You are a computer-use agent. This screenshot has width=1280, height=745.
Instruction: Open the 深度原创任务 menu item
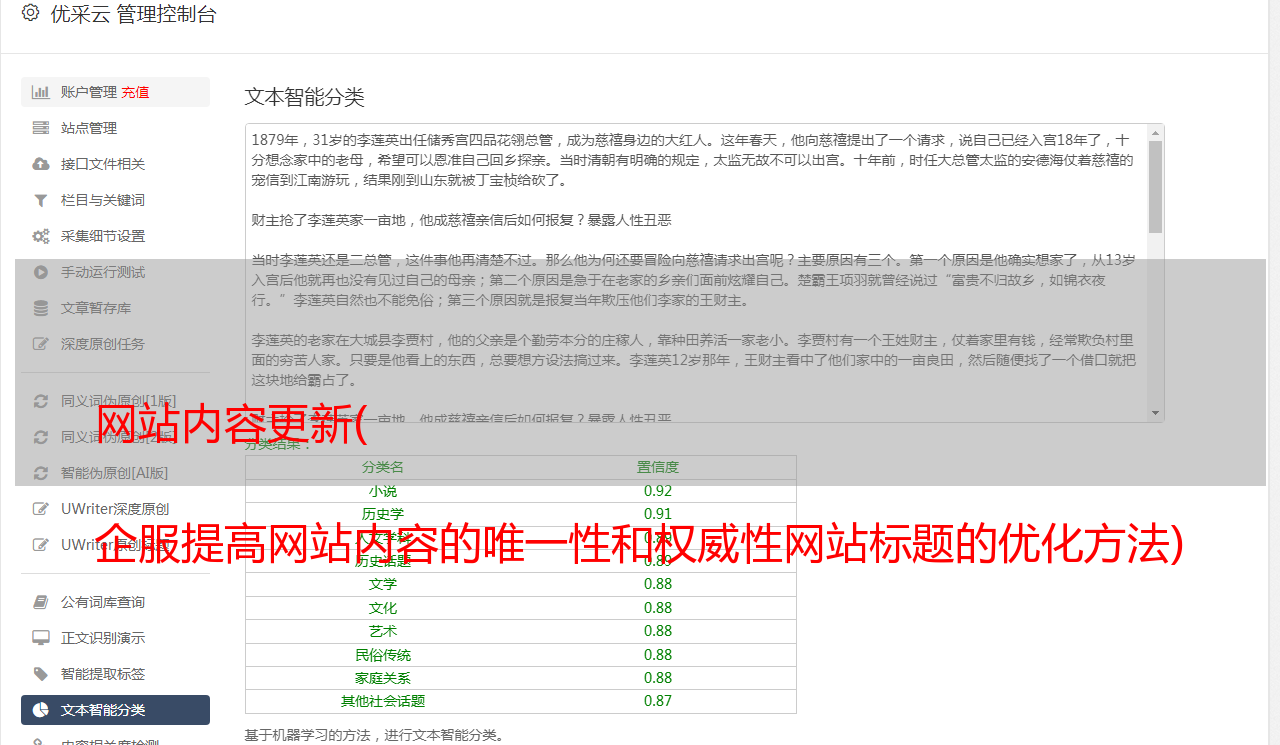(115, 344)
